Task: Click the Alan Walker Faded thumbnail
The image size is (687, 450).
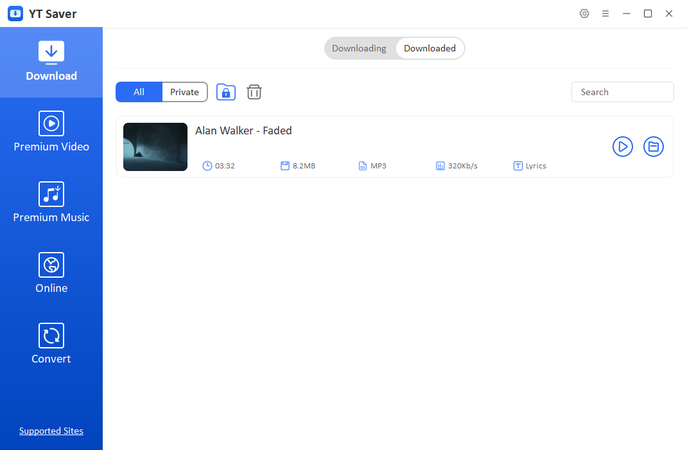Action: (x=155, y=147)
